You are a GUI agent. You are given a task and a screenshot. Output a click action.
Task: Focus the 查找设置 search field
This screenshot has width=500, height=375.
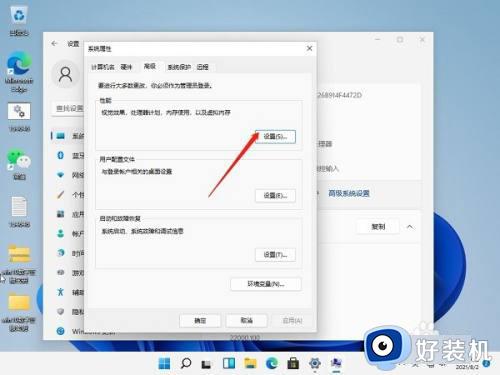[68, 108]
